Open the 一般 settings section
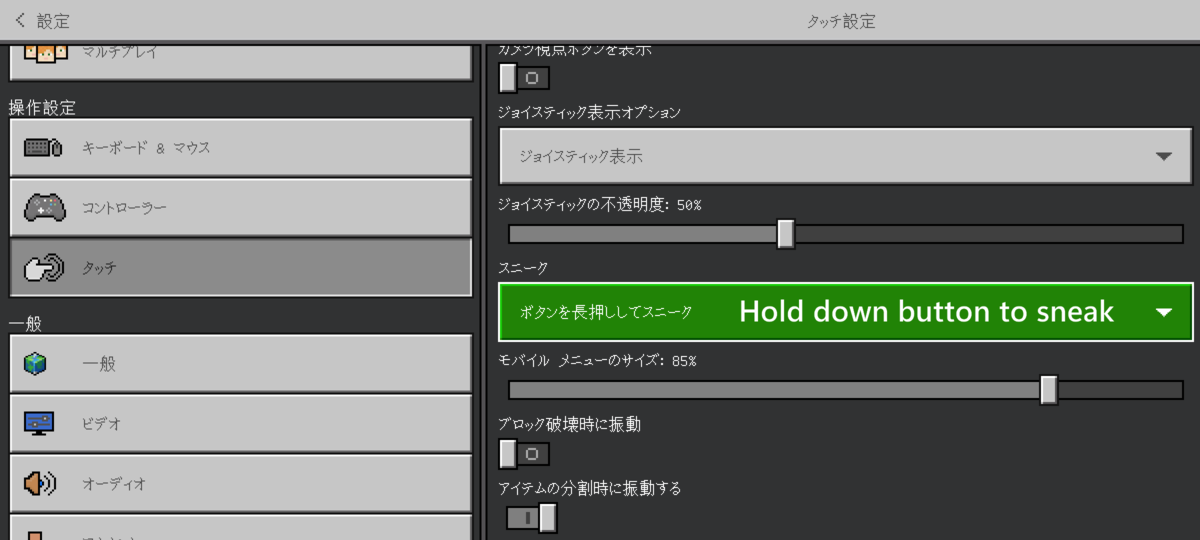The width and height of the screenshot is (1200, 540). click(x=240, y=364)
